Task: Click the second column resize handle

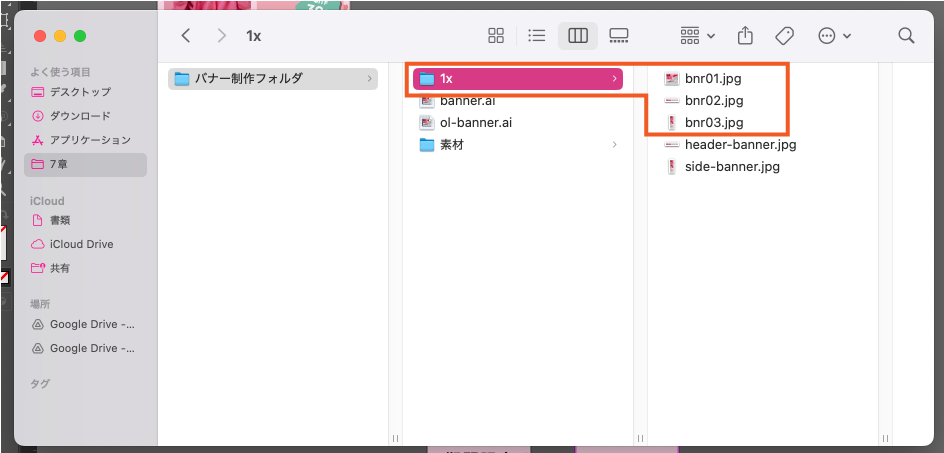Action: (641, 439)
